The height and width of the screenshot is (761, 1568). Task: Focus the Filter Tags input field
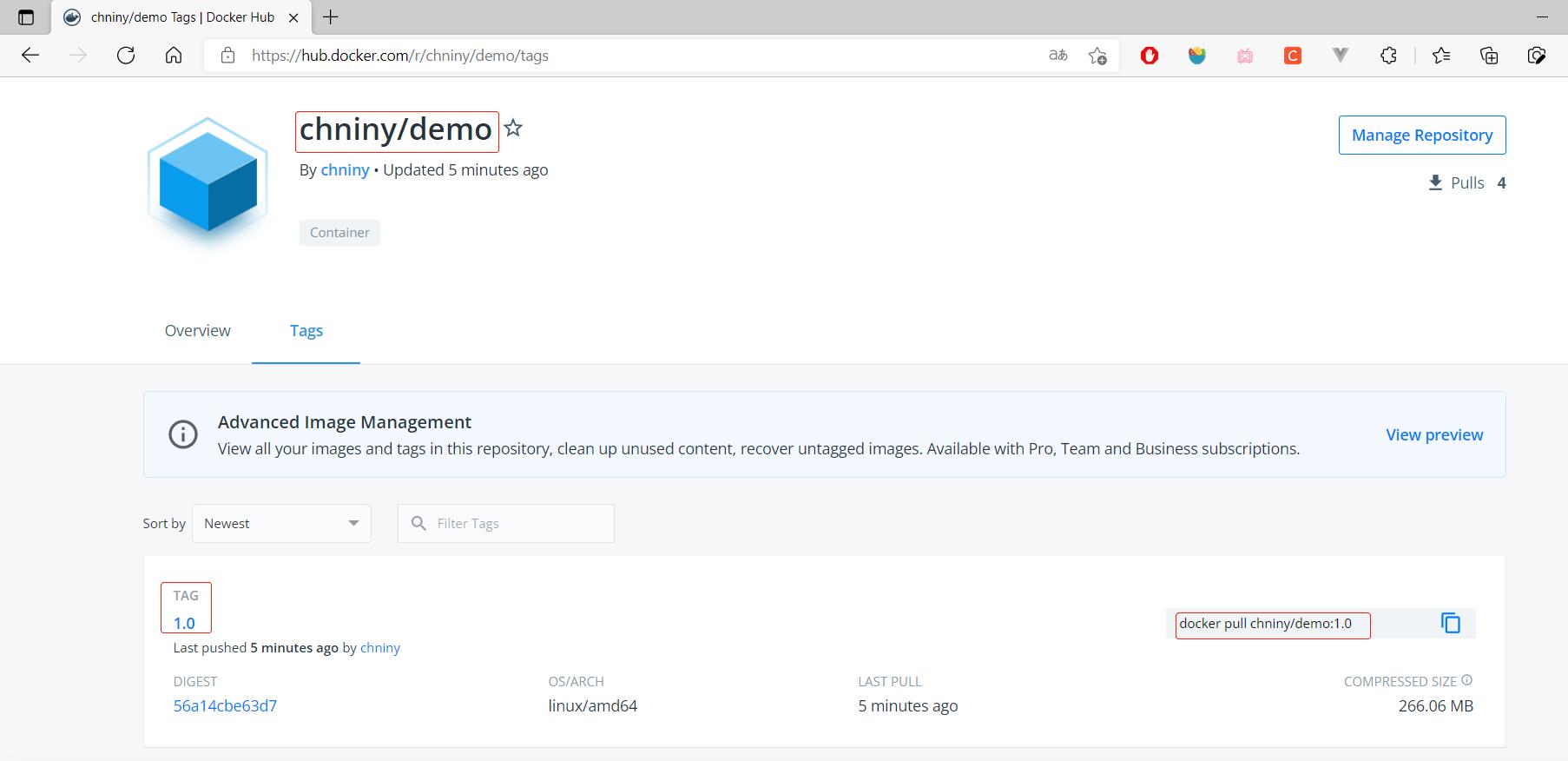point(506,523)
